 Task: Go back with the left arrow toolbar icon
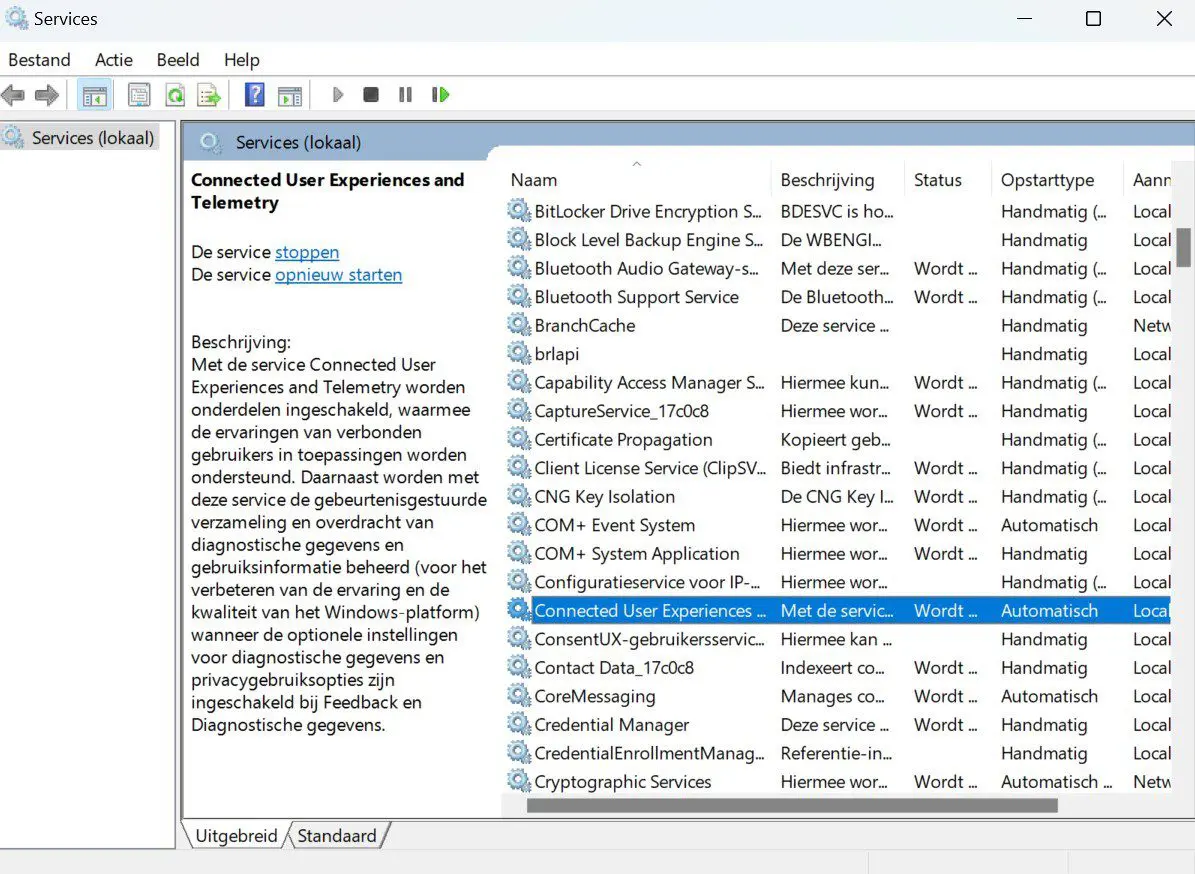pos(13,95)
